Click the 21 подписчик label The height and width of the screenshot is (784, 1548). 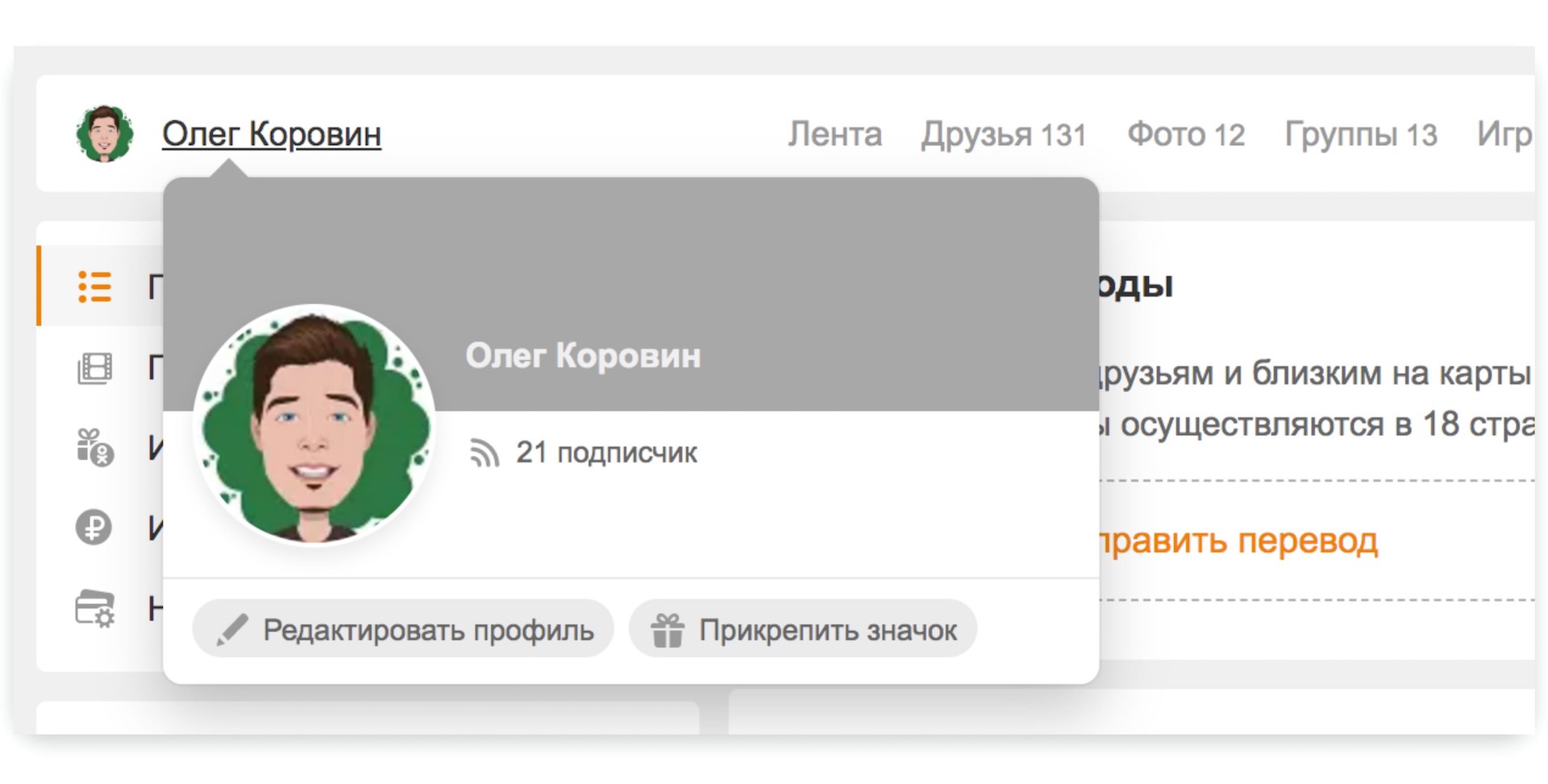pos(609,453)
